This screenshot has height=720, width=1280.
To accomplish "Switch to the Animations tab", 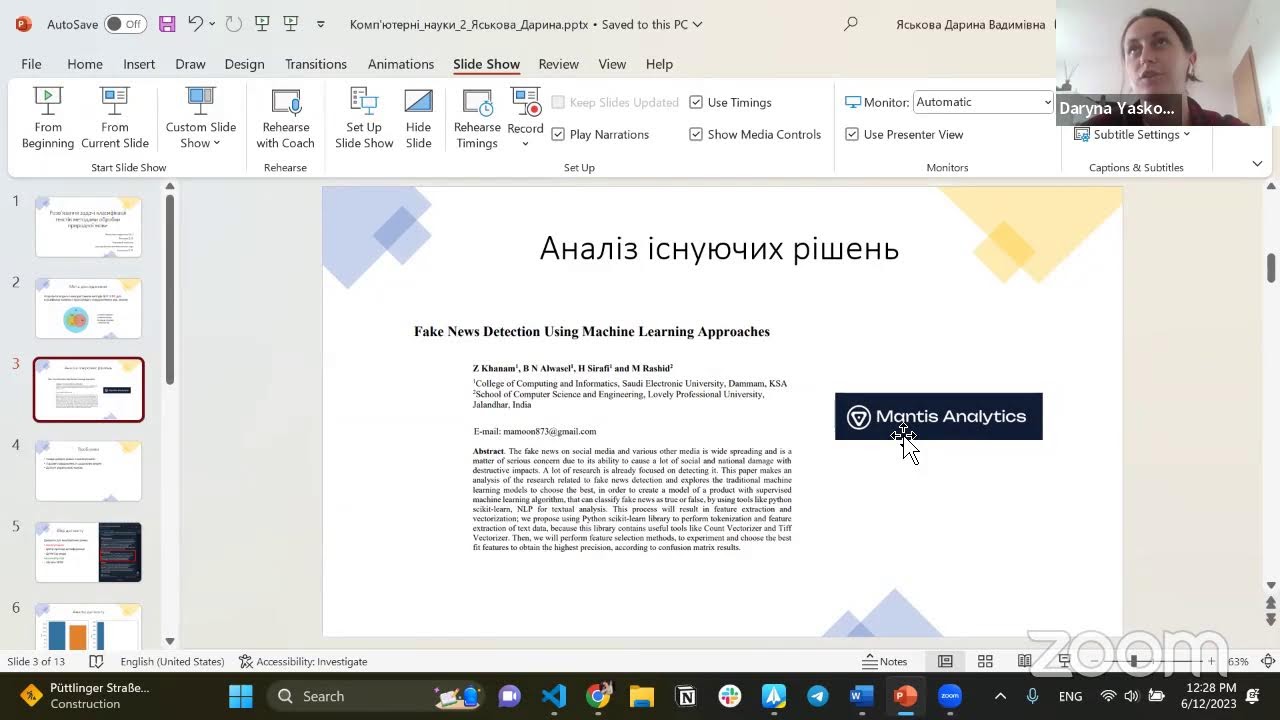I will pyautogui.click(x=401, y=64).
